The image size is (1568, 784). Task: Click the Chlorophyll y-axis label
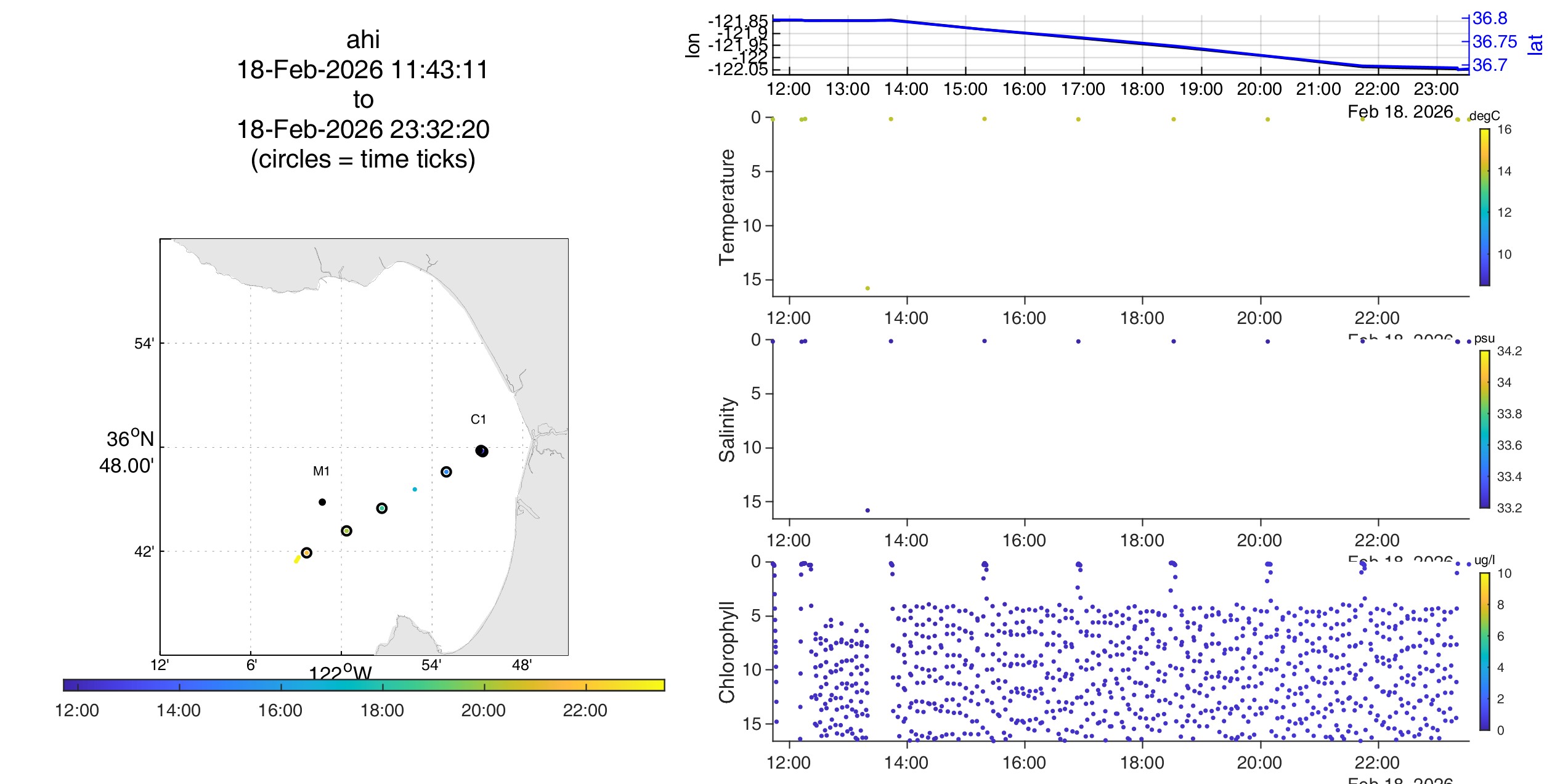tap(727, 652)
